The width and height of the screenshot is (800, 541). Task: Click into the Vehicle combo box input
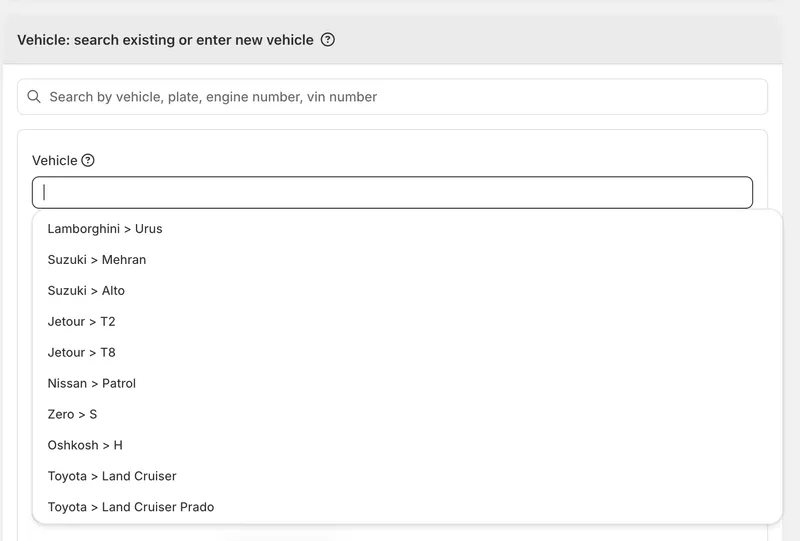pyautogui.click(x=392, y=192)
